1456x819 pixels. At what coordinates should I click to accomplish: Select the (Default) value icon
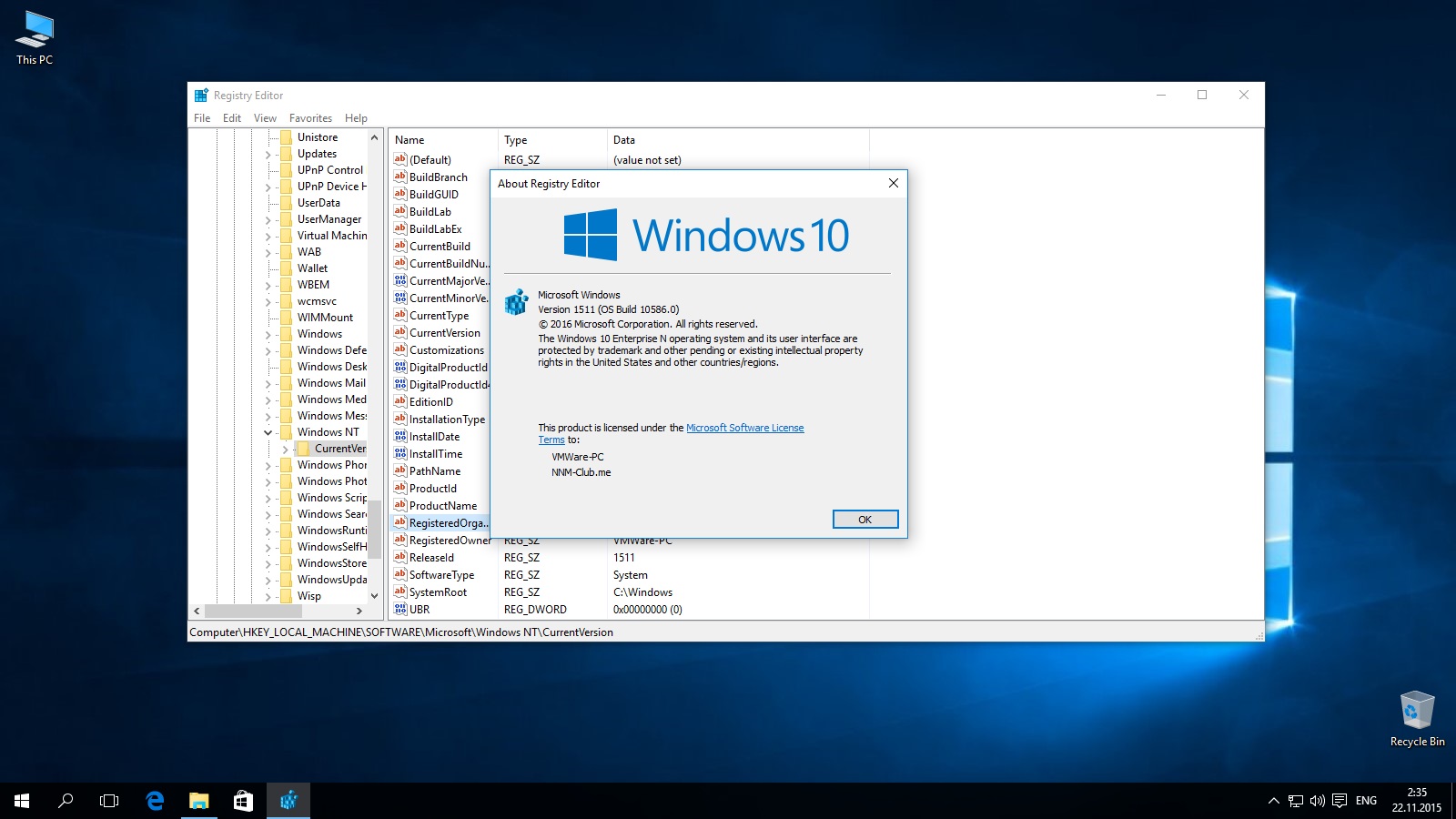click(x=399, y=159)
